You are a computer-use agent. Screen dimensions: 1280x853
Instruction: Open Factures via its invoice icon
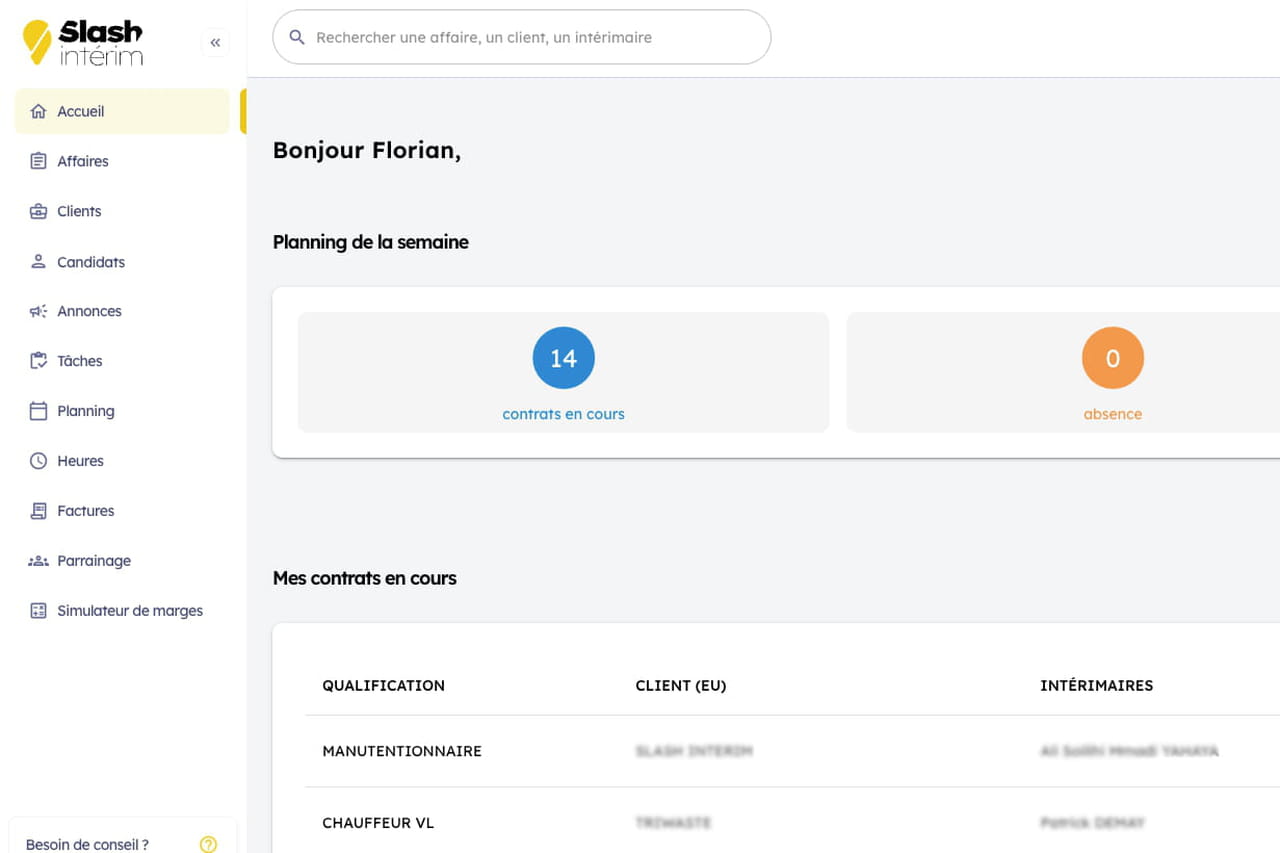tap(36, 511)
